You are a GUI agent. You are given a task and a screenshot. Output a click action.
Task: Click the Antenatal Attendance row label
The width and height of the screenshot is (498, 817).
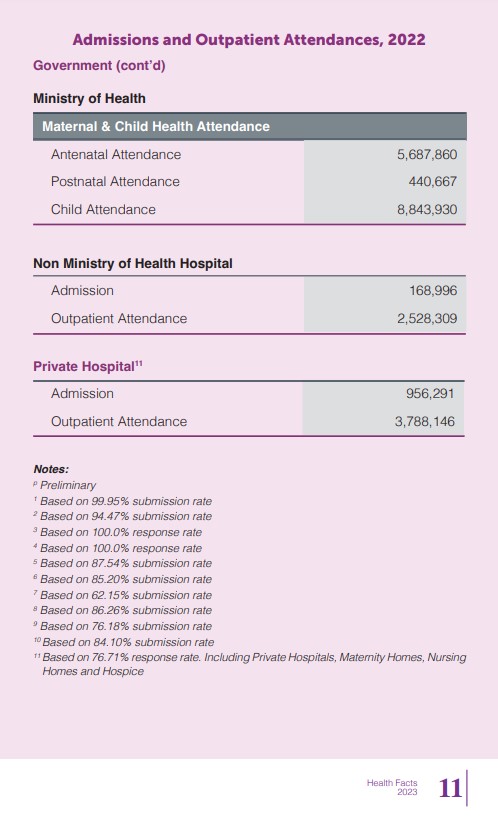pos(116,154)
